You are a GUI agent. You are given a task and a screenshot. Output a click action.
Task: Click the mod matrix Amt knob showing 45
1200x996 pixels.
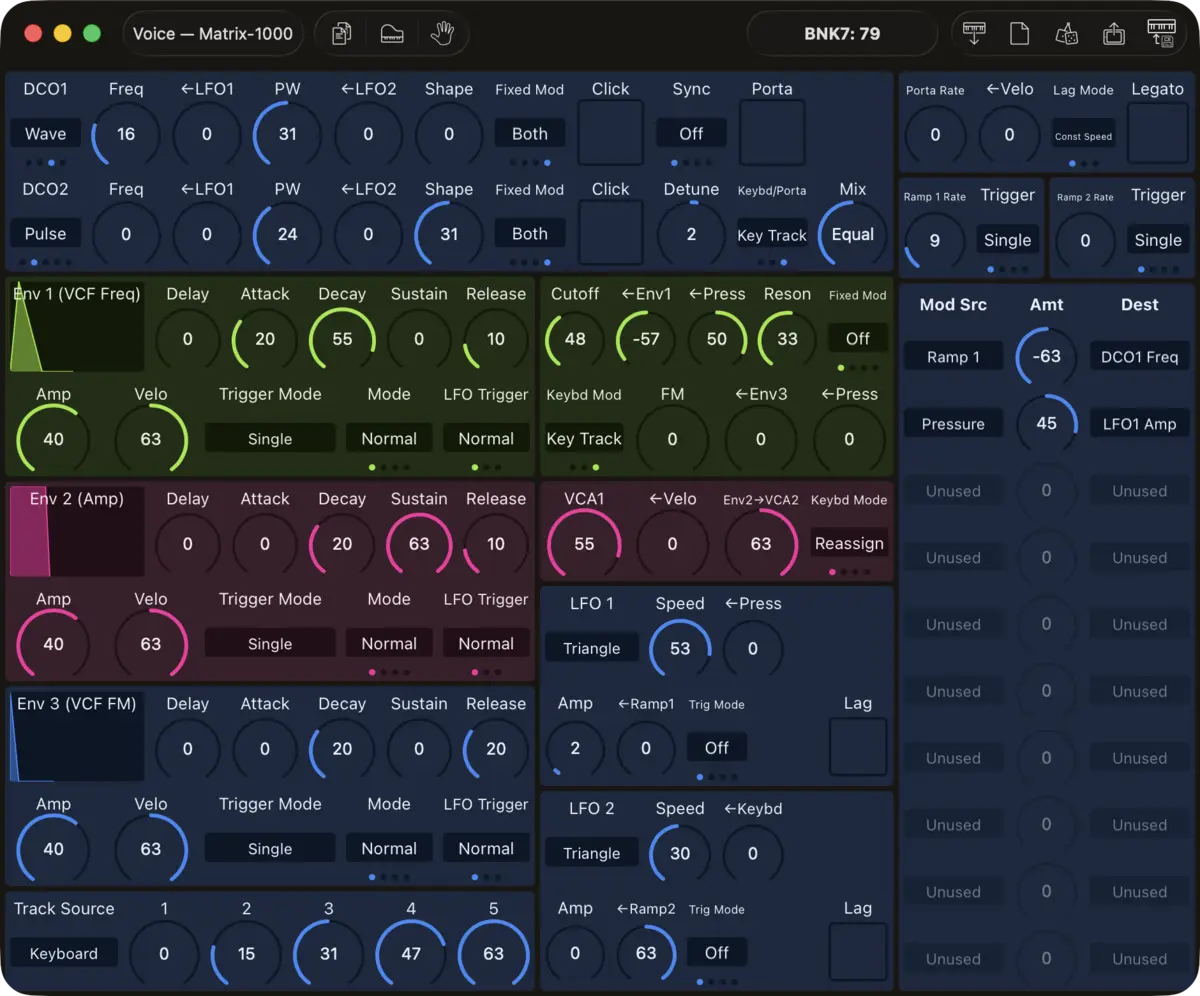coord(1046,424)
